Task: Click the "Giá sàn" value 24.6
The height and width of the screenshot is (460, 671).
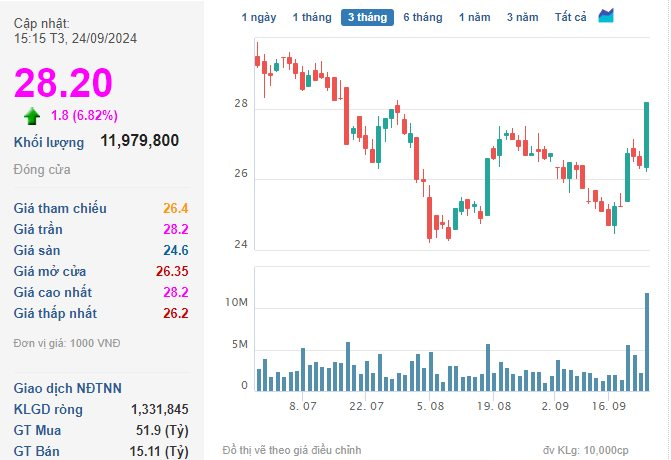Action: [176, 250]
